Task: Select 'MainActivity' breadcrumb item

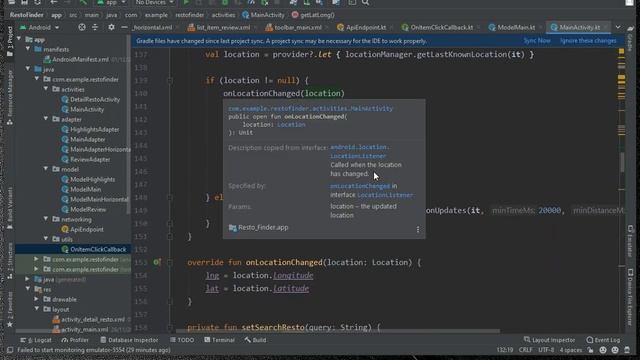Action: pyautogui.click(x=263, y=15)
